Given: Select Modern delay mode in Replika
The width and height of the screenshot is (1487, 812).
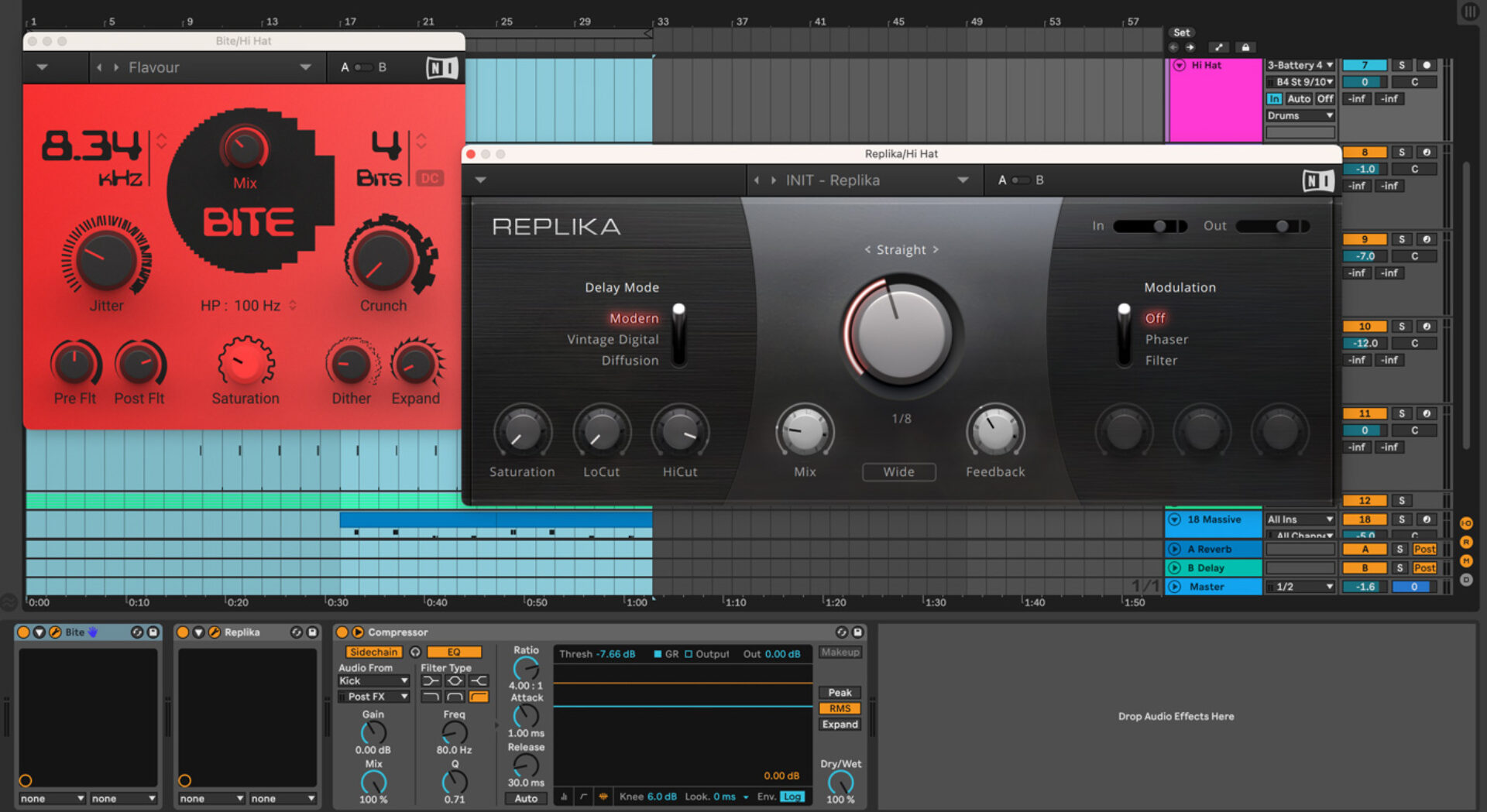Looking at the screenshot, I should 634,318.
